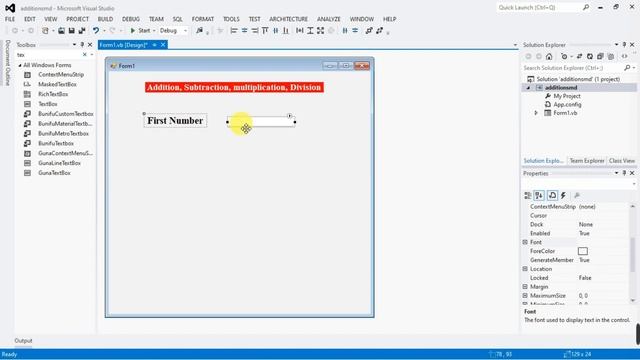
Task: Switch Properties to Categorized view
Action: pyautogui.click(x=528, y=196)
